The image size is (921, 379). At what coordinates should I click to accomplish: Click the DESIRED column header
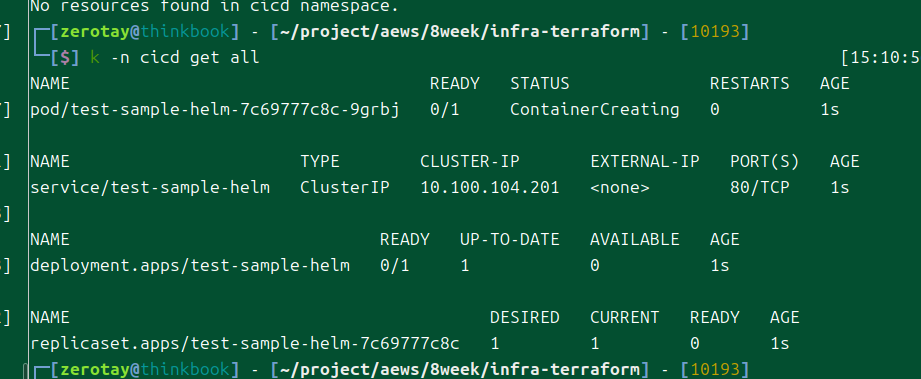pyautogui.click(x=525, y=318)
